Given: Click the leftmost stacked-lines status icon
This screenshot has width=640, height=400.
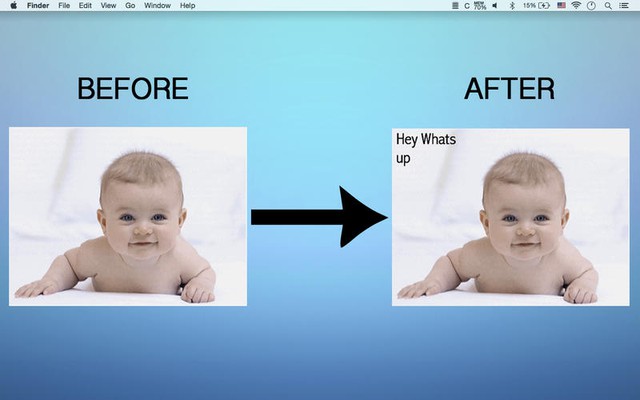Looking at the screenshot, I should (453, 5).
